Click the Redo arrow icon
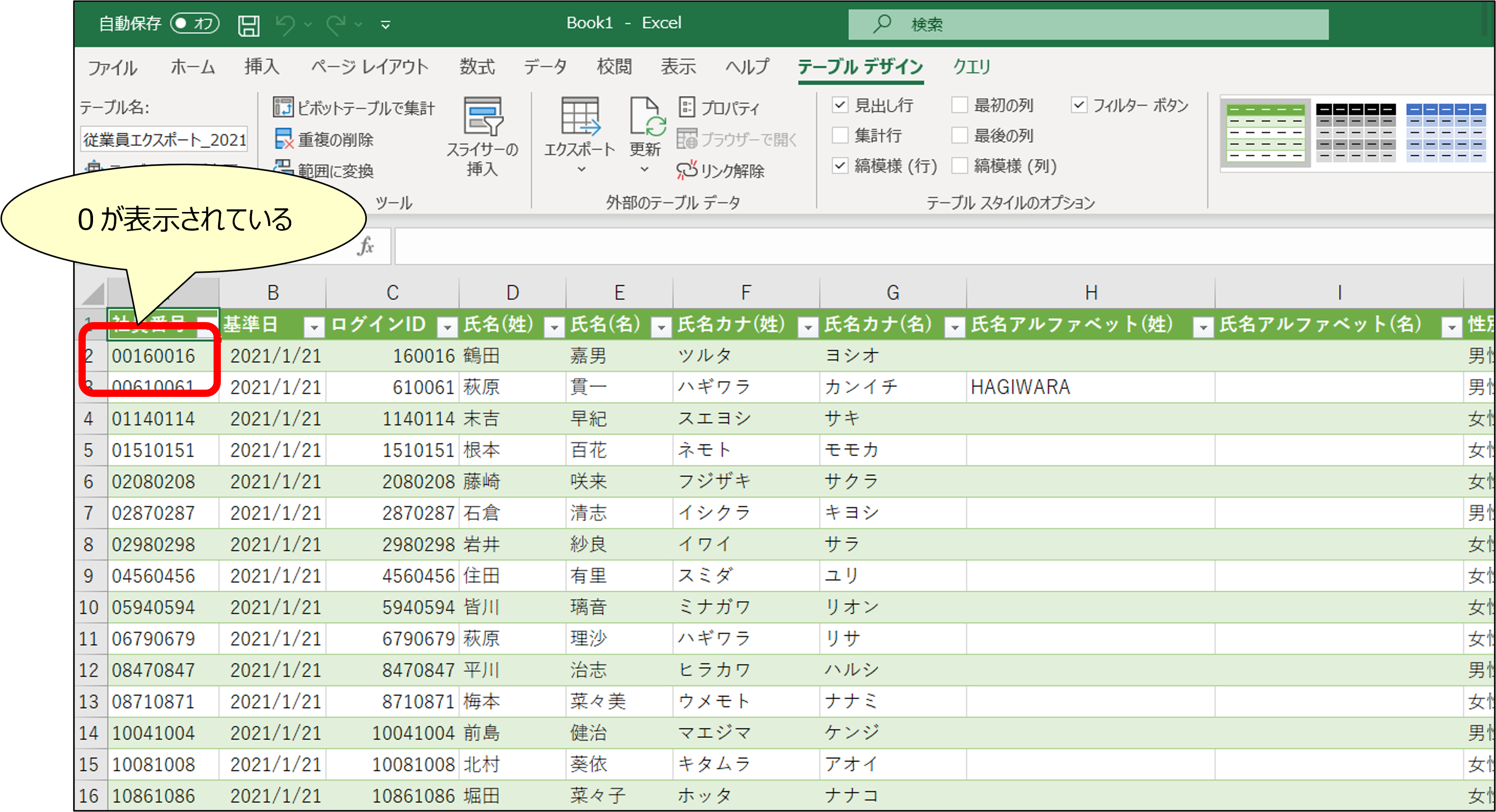 pos(336,25)
